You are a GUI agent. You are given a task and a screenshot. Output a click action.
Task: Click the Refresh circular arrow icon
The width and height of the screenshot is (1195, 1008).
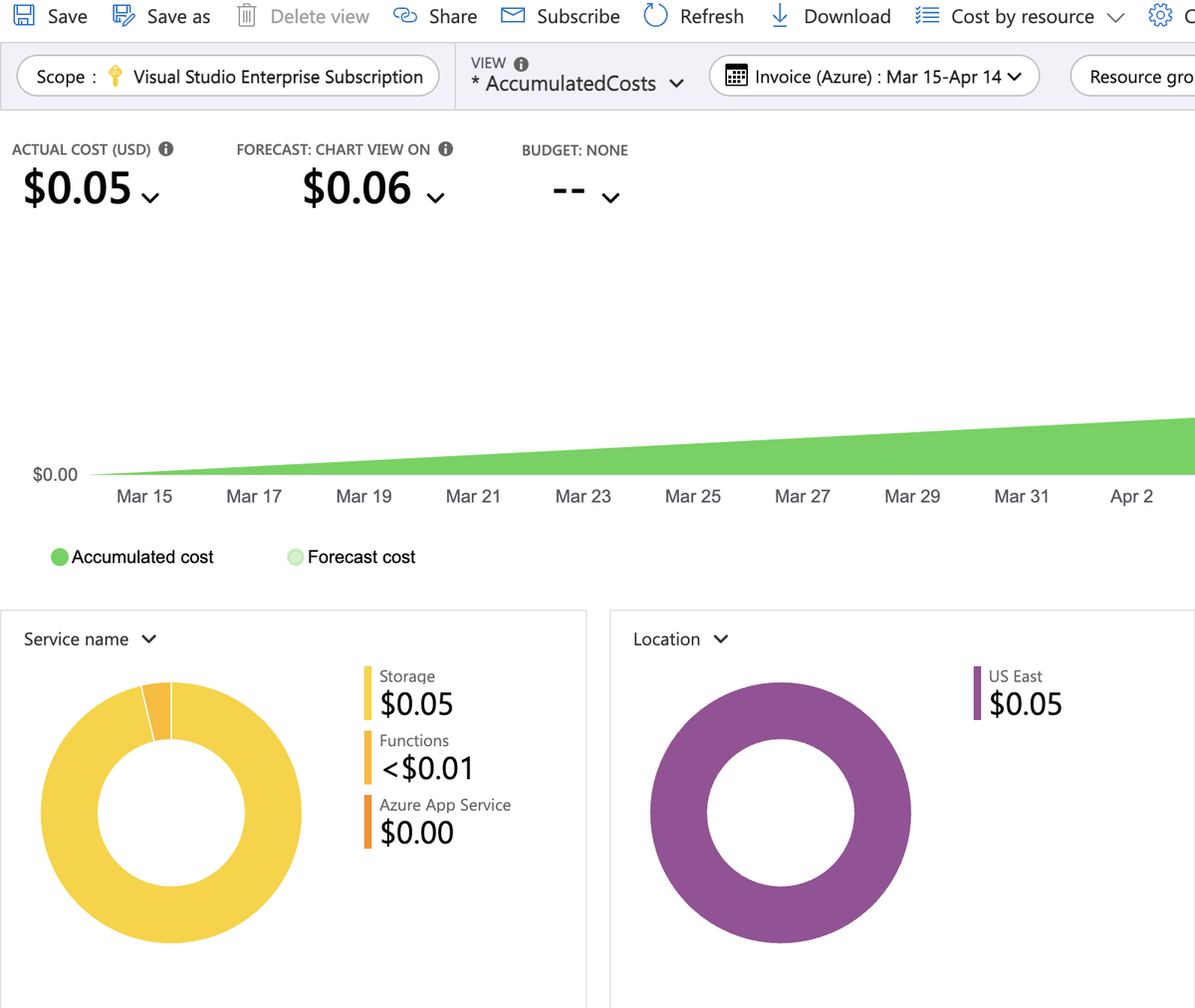(x=655, y=16)
